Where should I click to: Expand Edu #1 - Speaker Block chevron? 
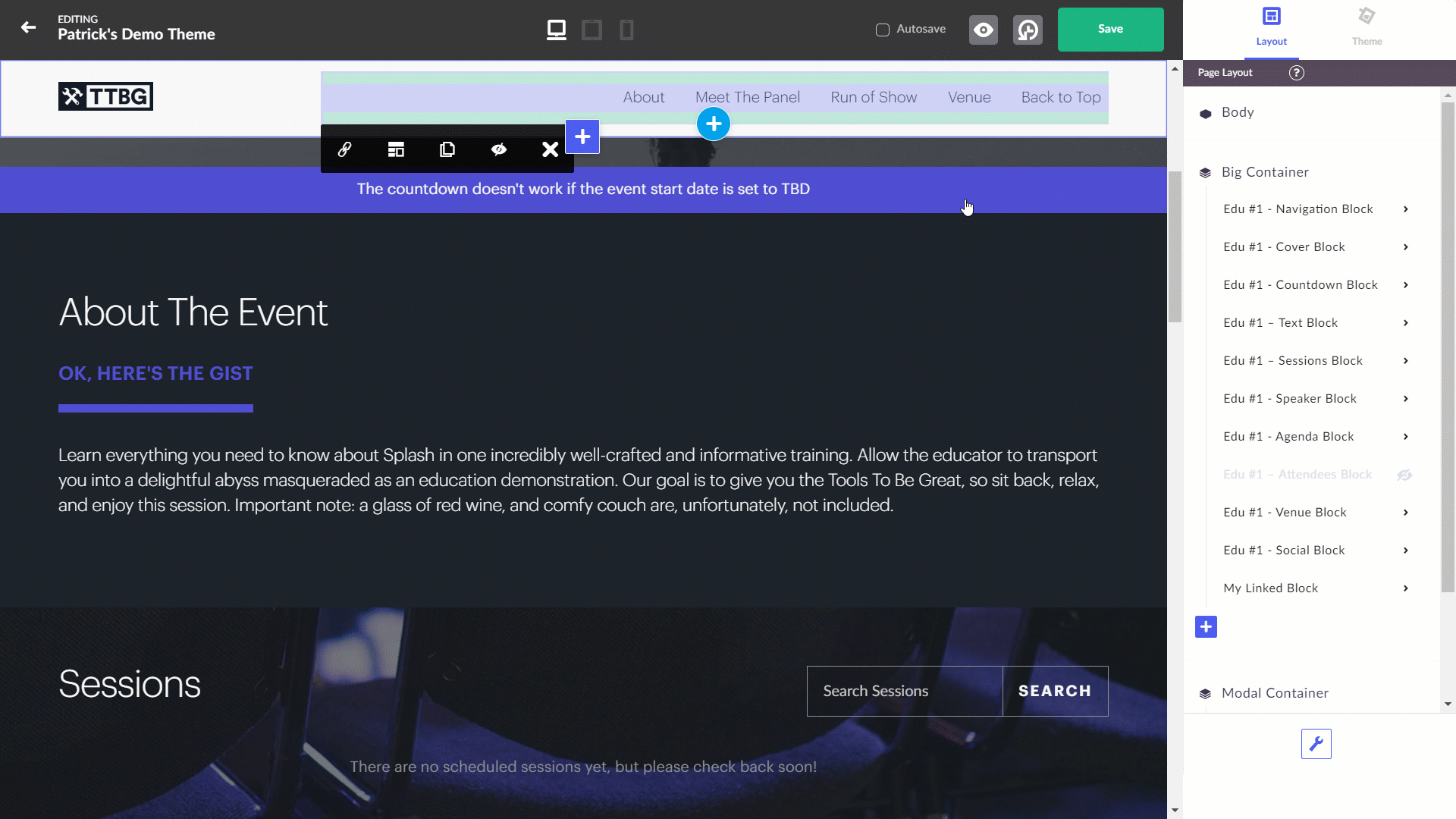click(x=1406, y=399)
